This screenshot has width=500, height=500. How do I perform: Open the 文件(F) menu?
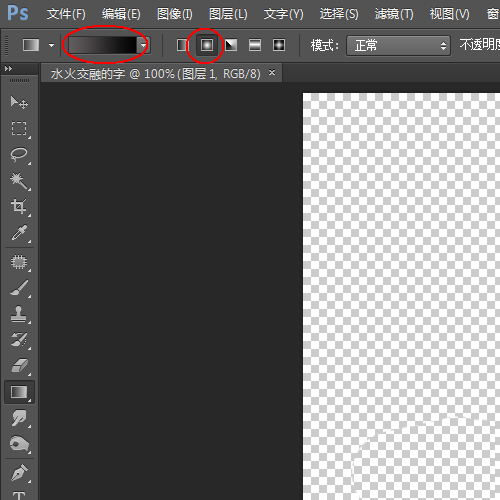pos(66,14)
